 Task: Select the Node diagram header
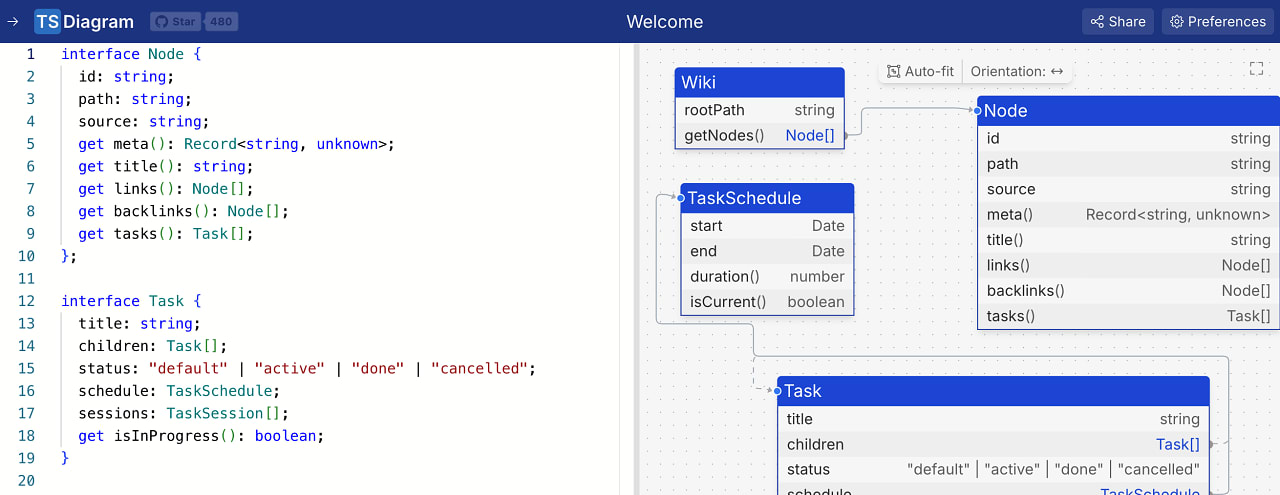tap(1128, 111)
